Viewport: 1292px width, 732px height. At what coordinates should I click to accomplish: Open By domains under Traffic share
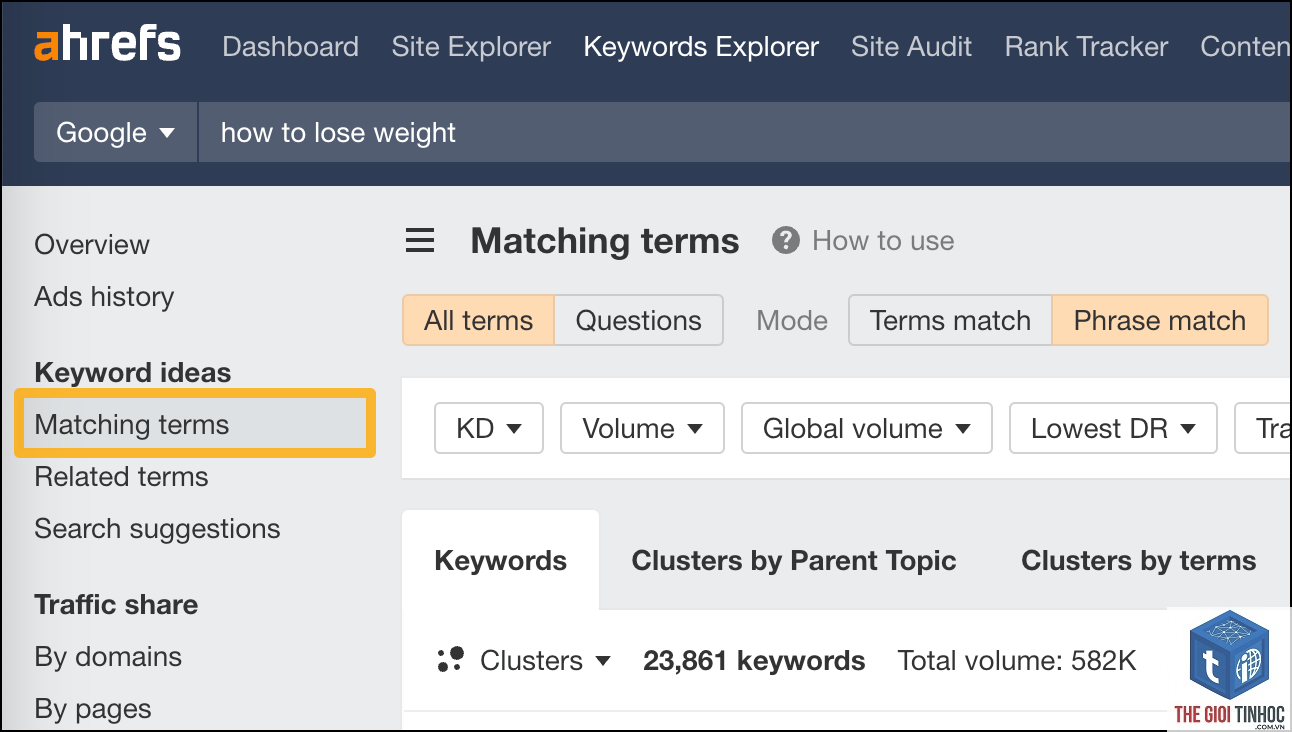pyautogui.click(x=108, y=657)
